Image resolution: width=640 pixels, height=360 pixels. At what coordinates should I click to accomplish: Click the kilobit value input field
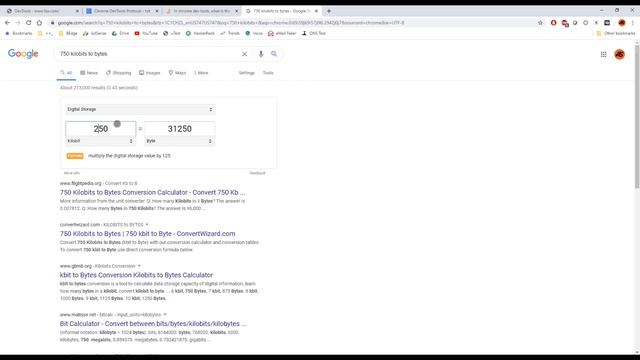pos(100,129)
